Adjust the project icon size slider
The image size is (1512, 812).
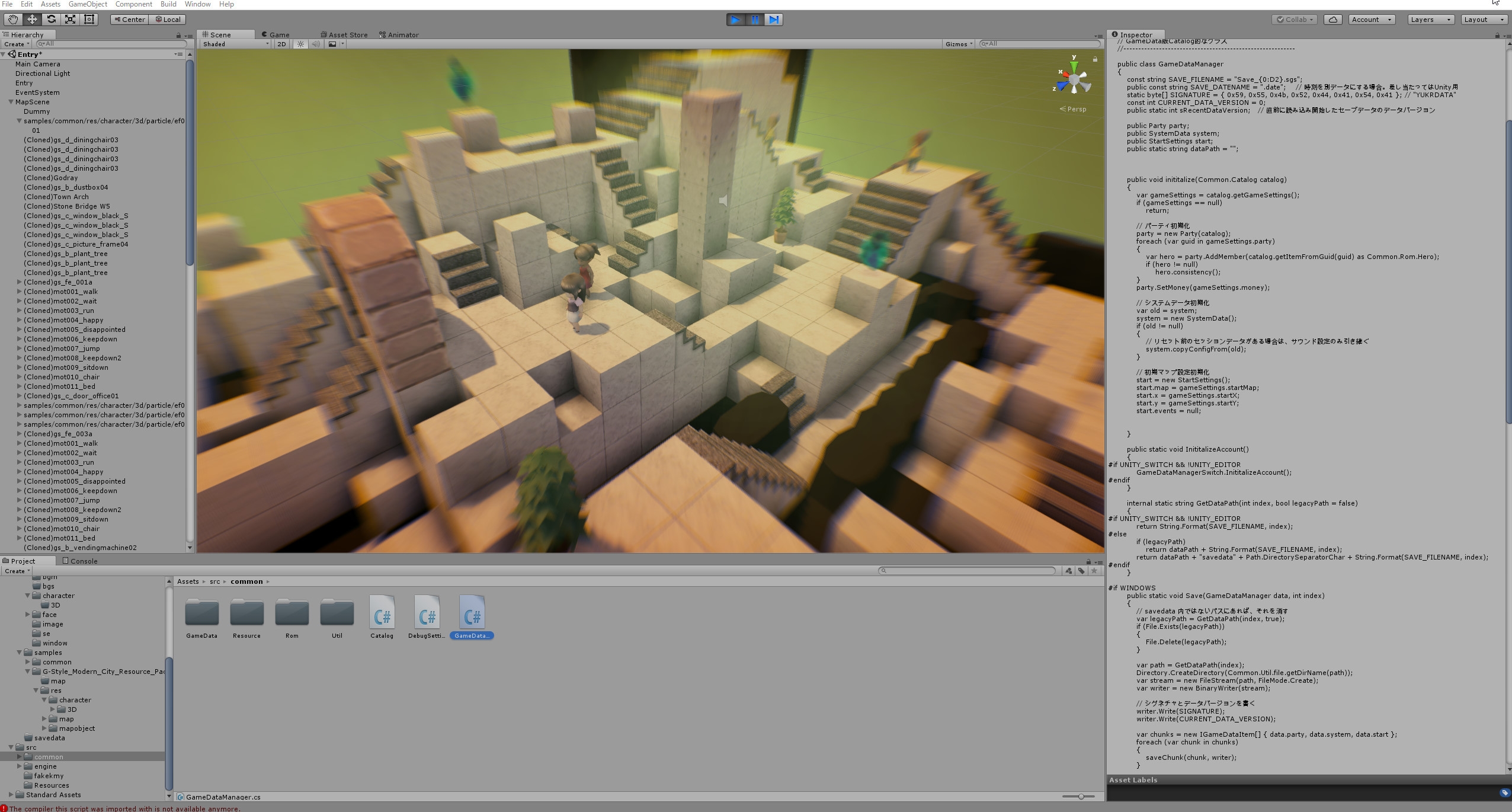(1081, 797)
